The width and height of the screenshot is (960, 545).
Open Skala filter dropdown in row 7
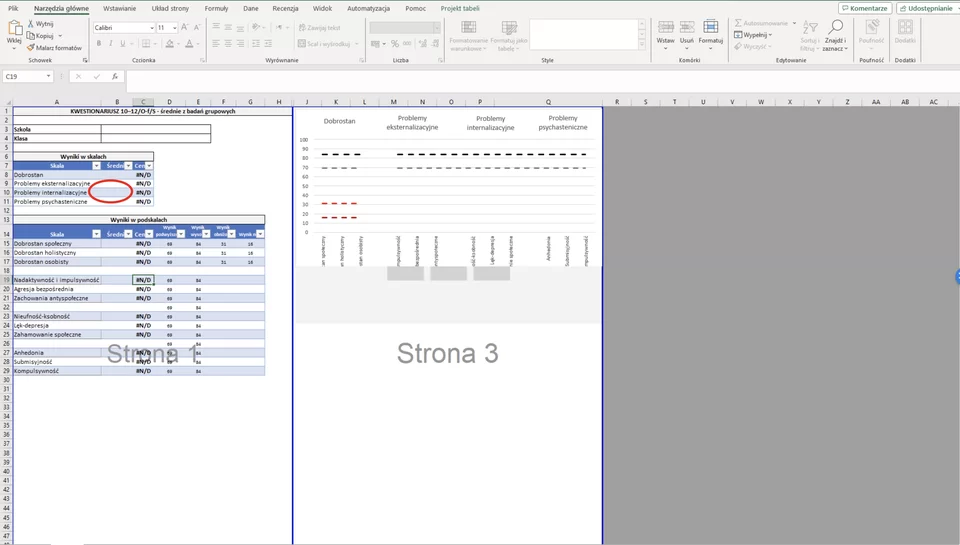(96, 166)
